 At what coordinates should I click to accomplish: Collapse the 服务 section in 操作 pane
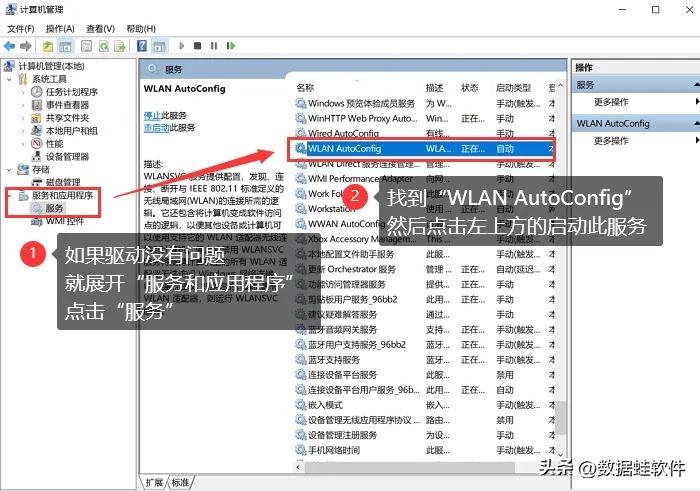(696, 85)
